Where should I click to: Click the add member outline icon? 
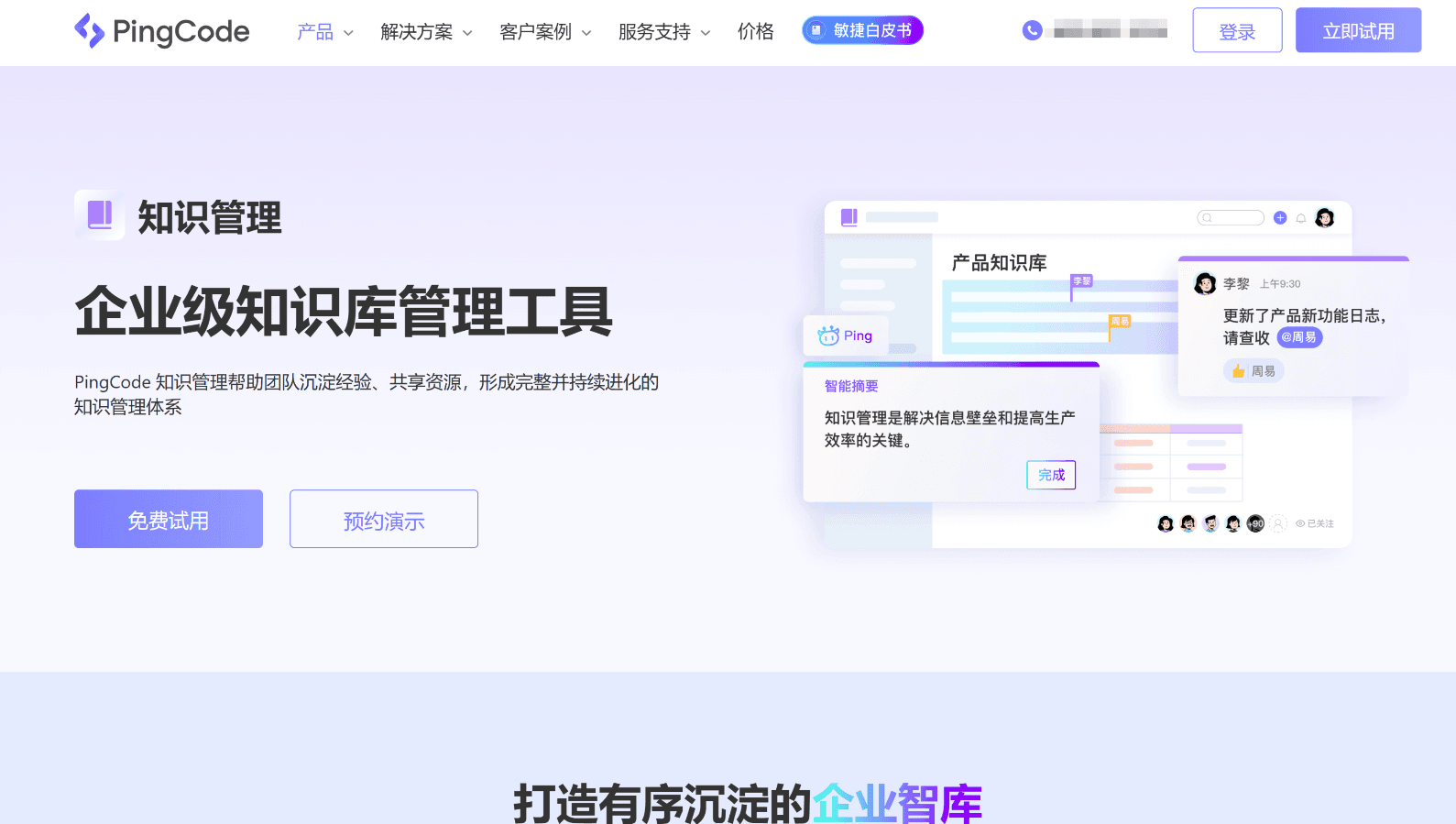click(x=1278, y=524)
